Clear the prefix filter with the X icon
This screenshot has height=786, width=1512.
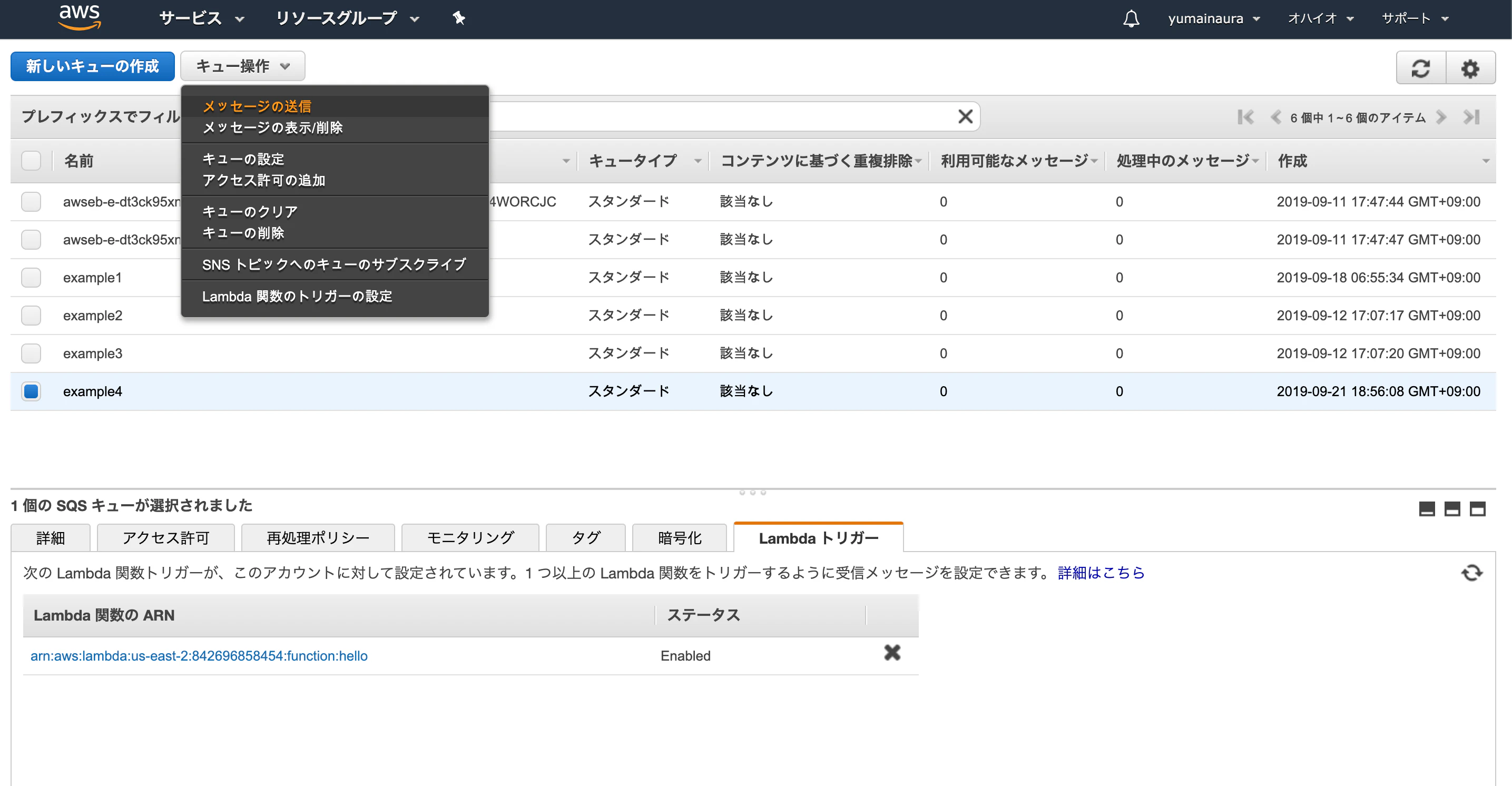[965, 116]
